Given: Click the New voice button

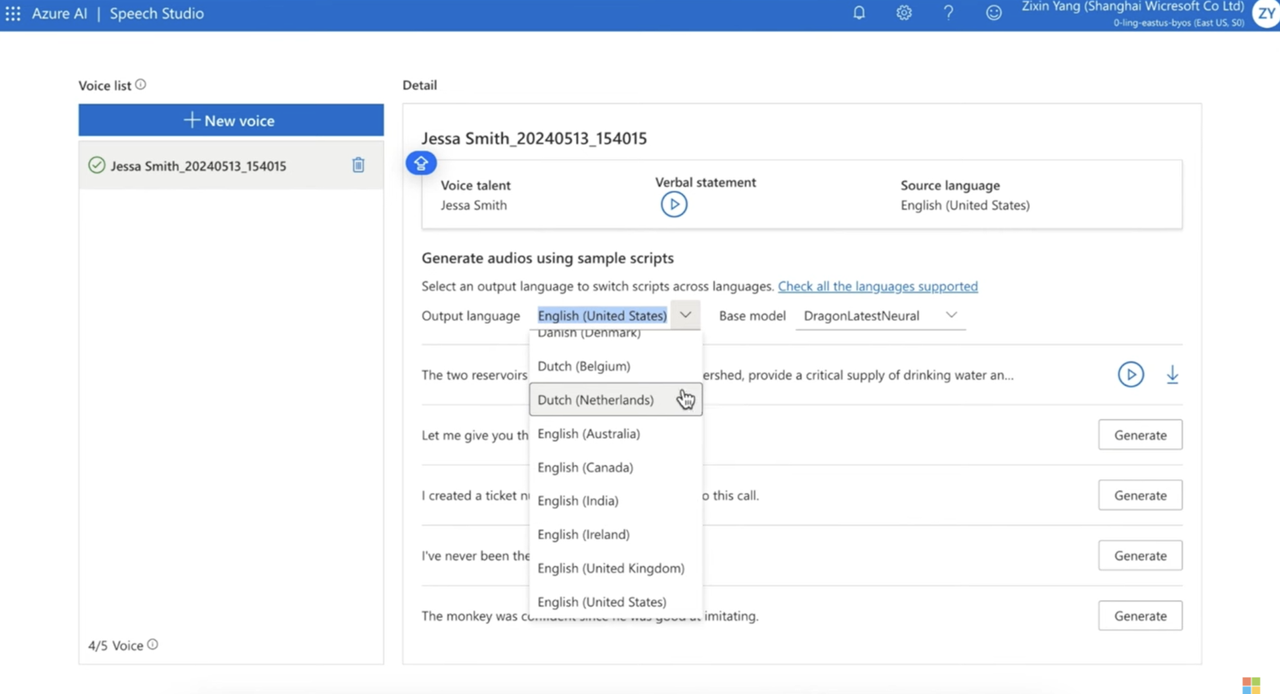Looking at the screenshot, I should tap(231, 120).
